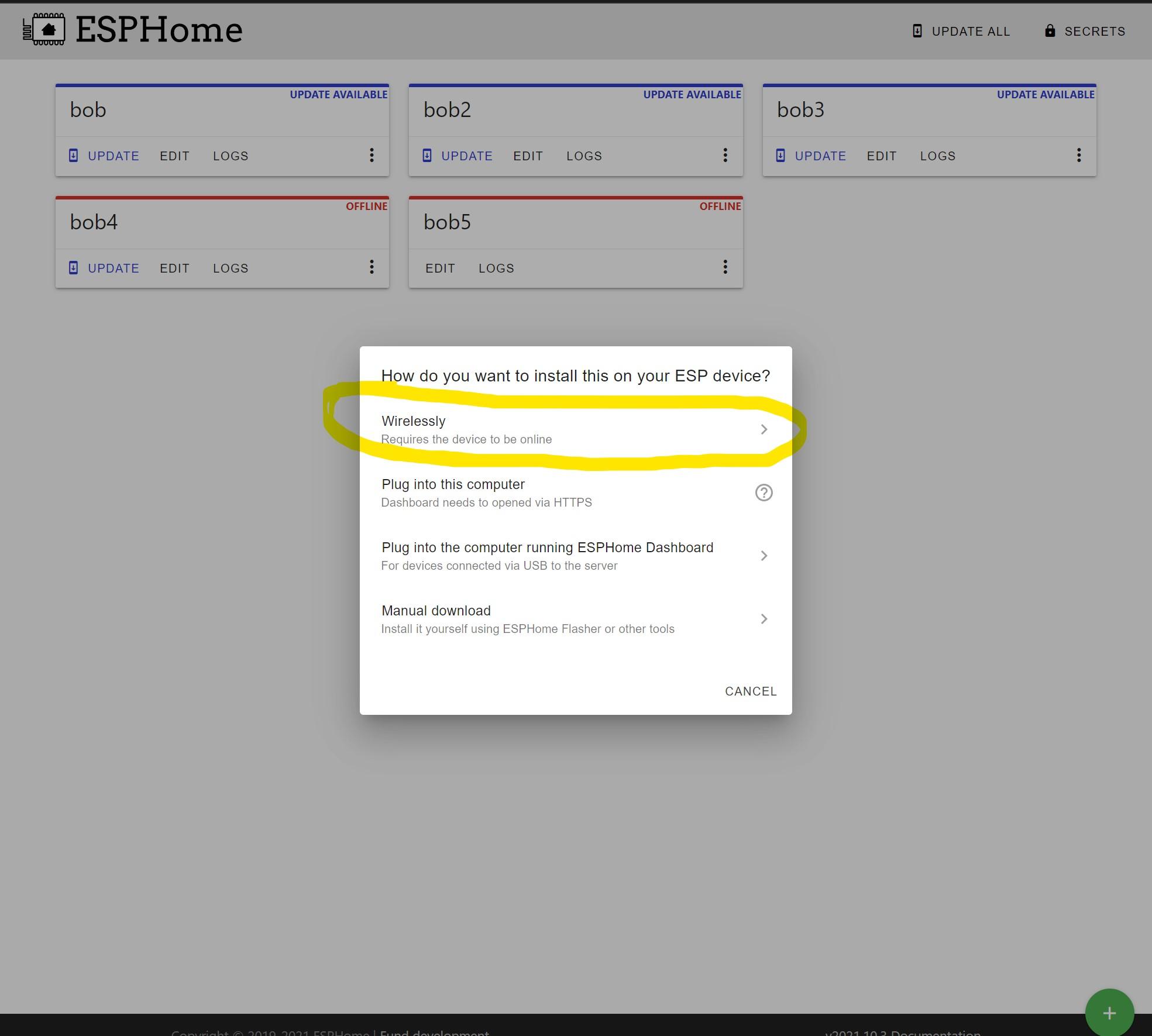1152x1036 pixels.
Task: Open the UPDATE ALL menu item
Action: (x=970, y=31)
